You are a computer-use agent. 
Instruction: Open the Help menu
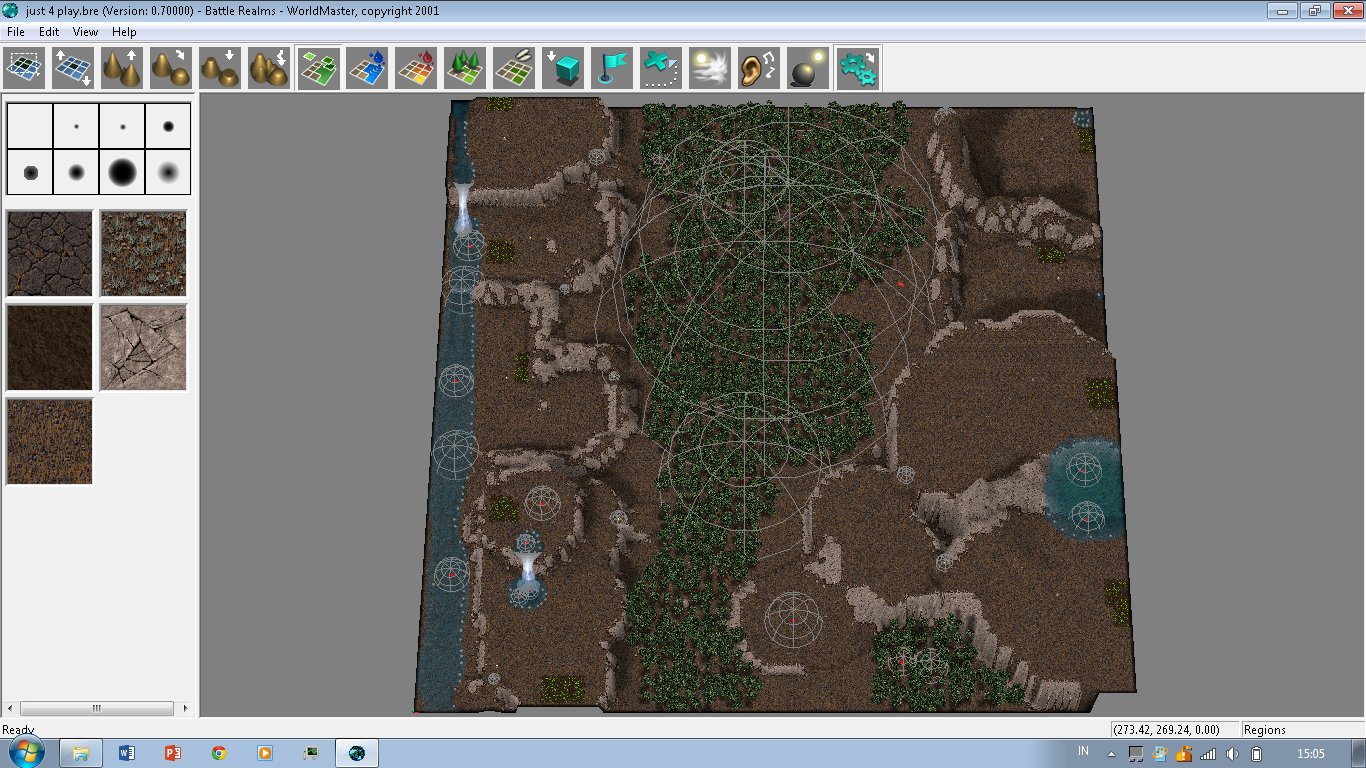(124, 32)
